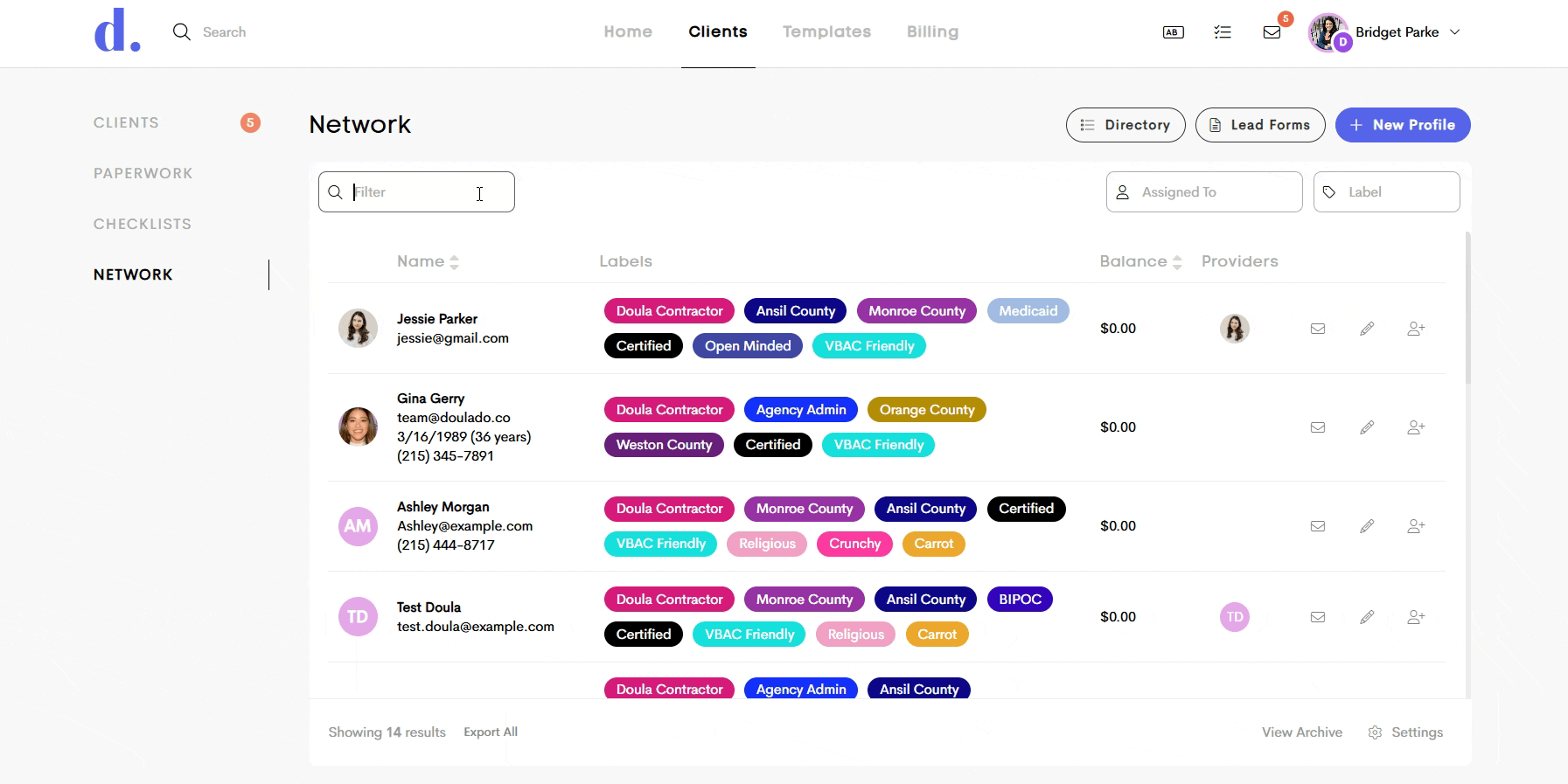Click the top Search field
The image size is (1568, 784).
click(224, 32)
